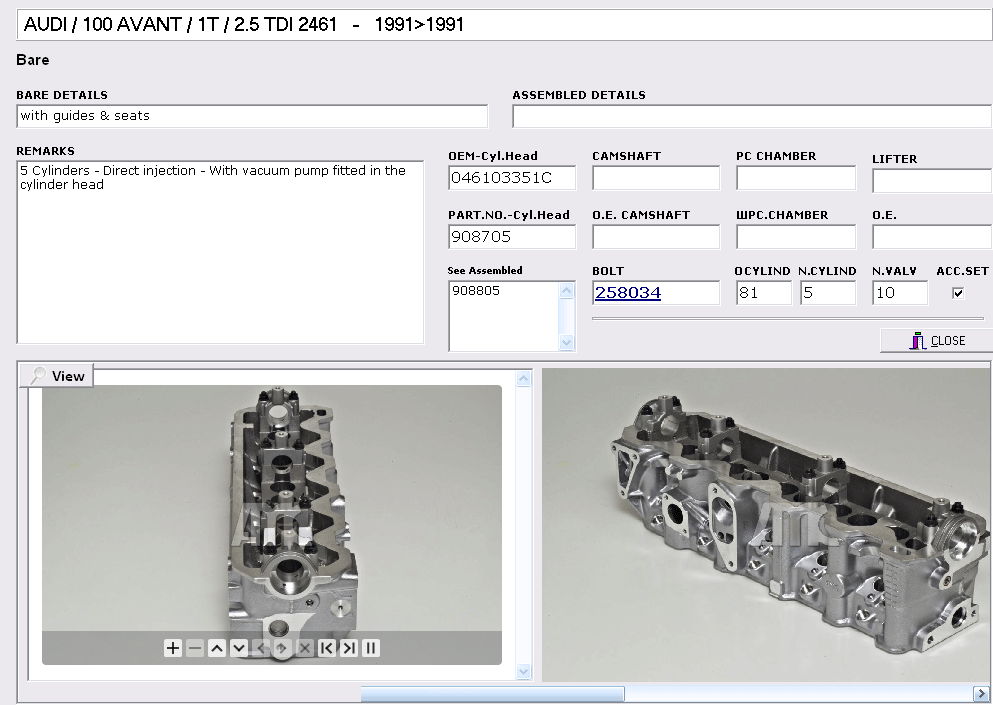Viewport: 993px width, 705px height.
Task: Pause the image slideshow
Action: tap(371, 648)
